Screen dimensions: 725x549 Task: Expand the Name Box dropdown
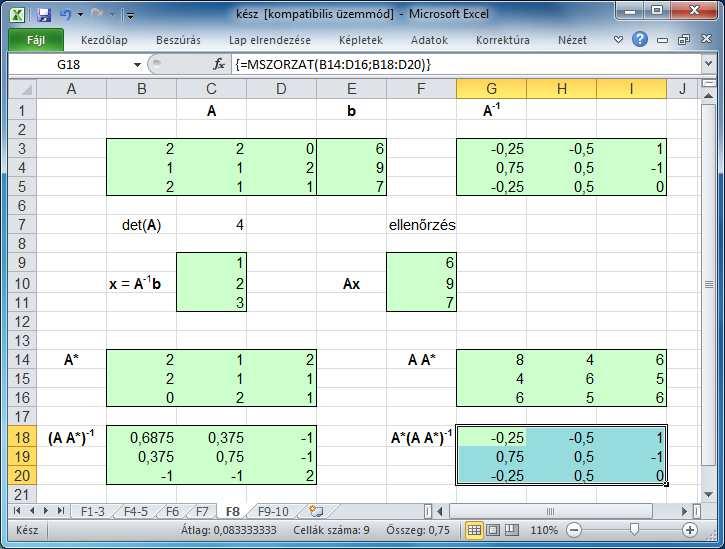click(137, 65)
